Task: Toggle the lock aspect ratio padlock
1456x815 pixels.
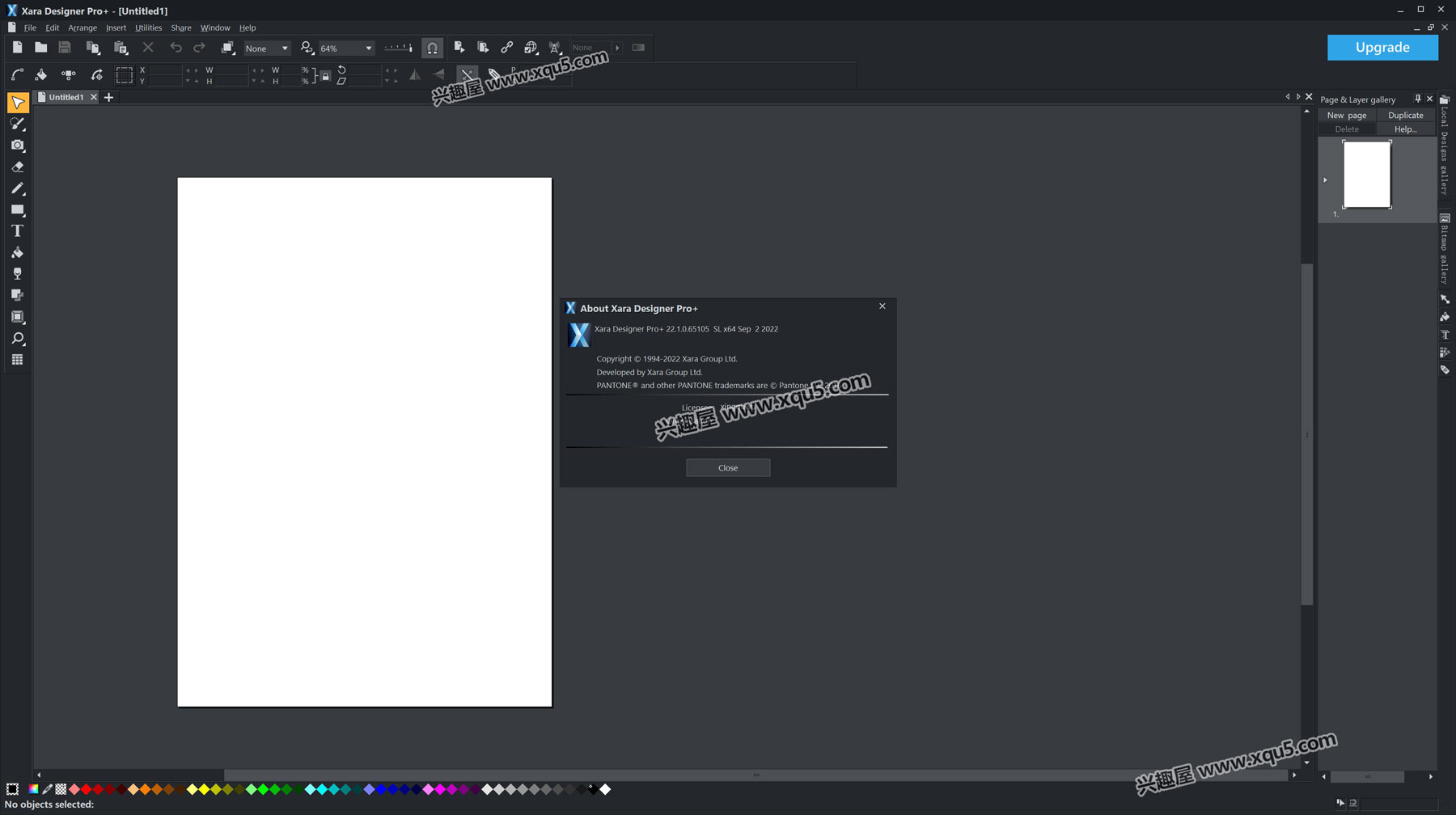Action: pyautogui.click(x=324, y=75)
